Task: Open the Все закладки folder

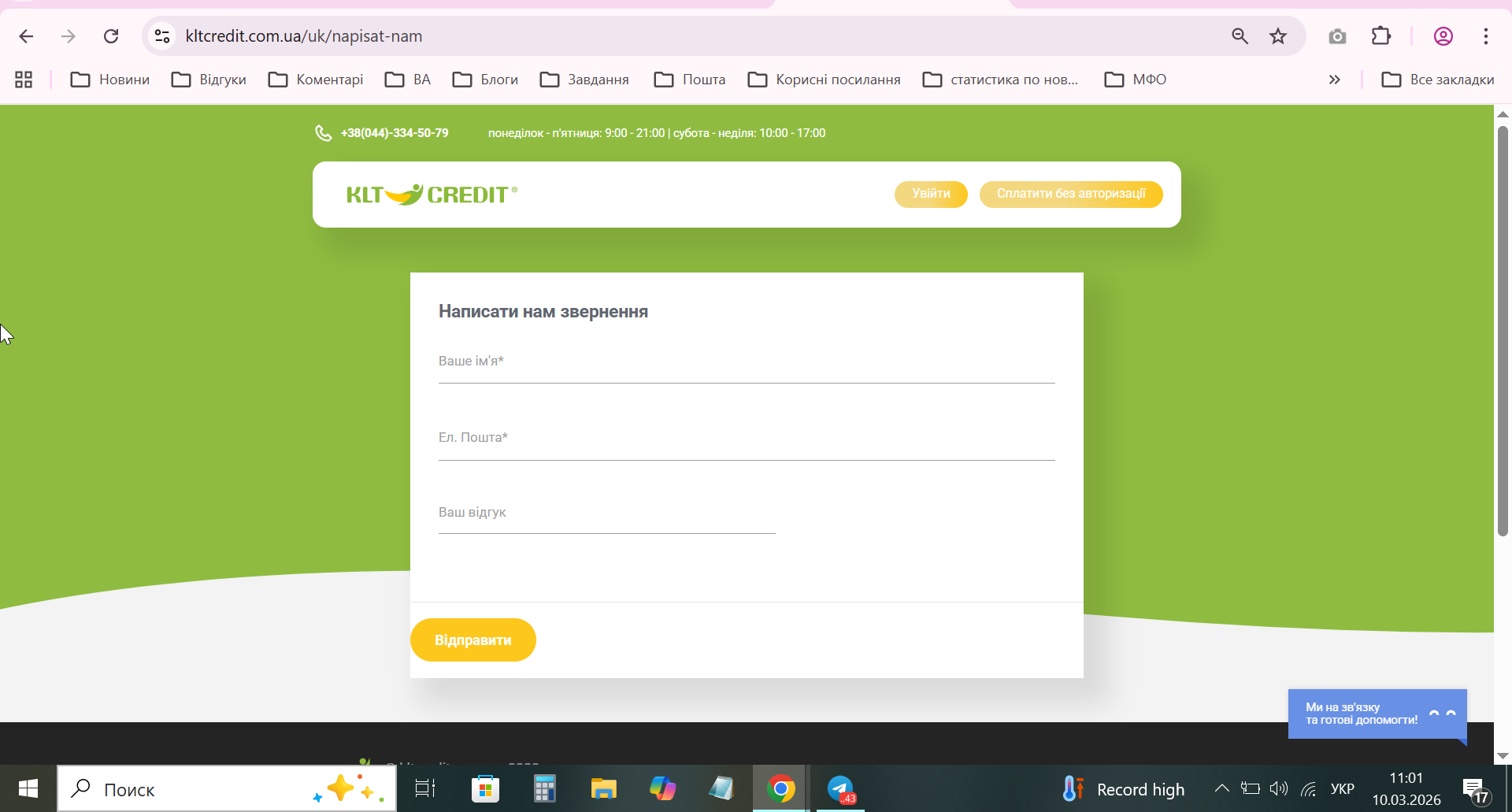Action: point(1438,80)
